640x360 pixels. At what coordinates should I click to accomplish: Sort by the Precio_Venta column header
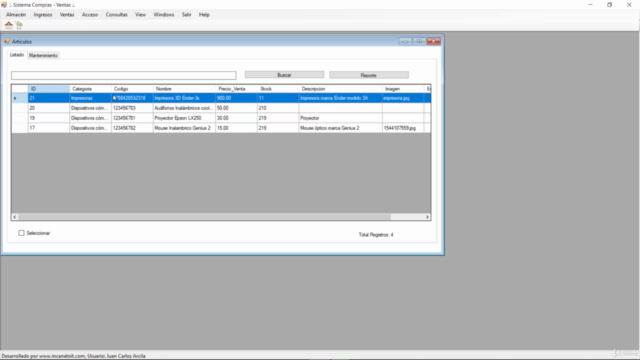tap(236, 89)
